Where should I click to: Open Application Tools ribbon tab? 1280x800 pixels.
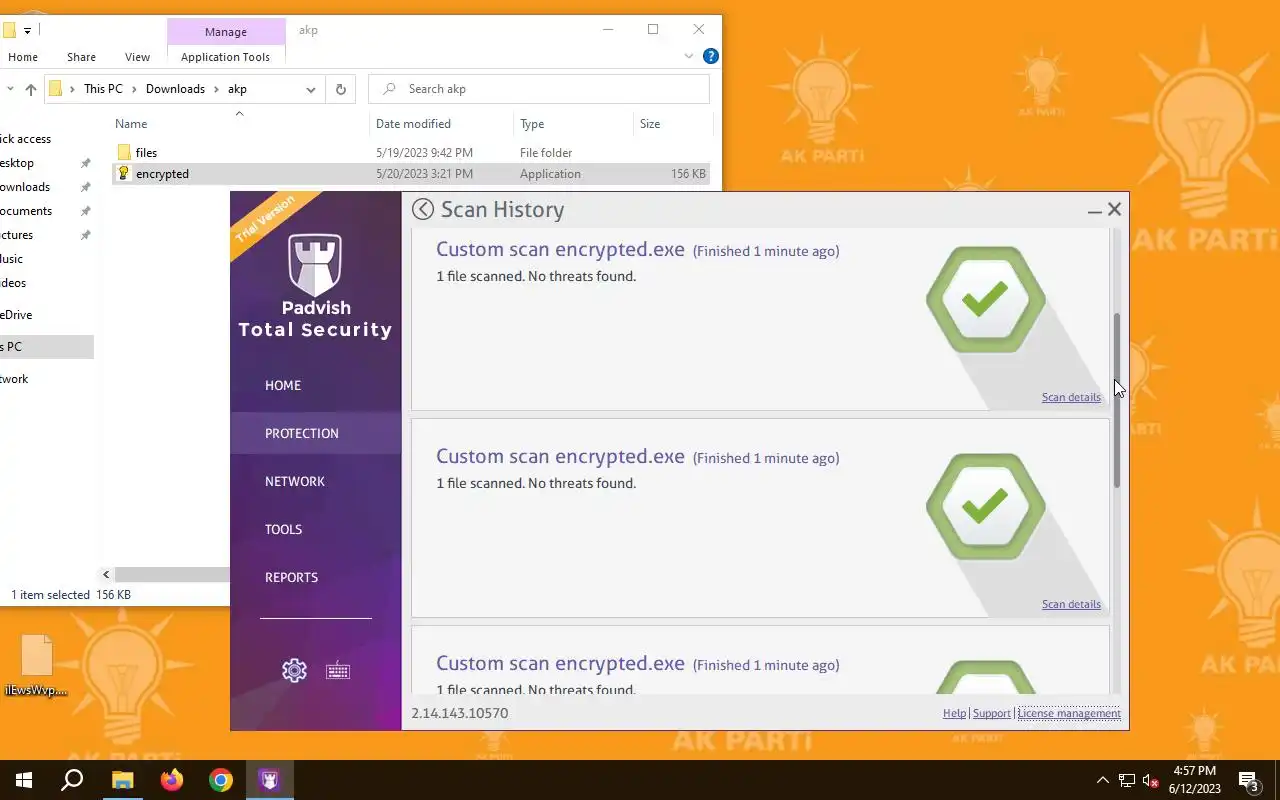point(225,57)
